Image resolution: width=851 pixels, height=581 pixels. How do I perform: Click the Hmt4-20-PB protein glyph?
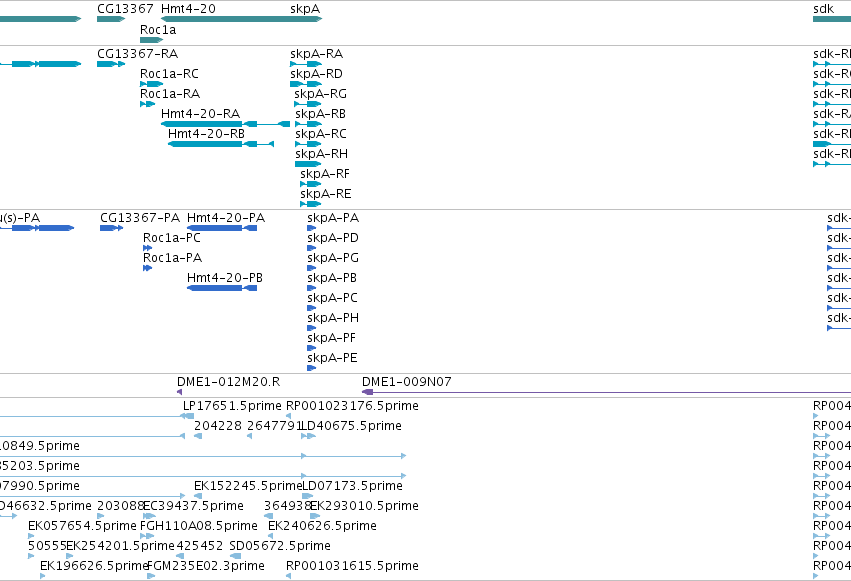(x=222, y=288)
